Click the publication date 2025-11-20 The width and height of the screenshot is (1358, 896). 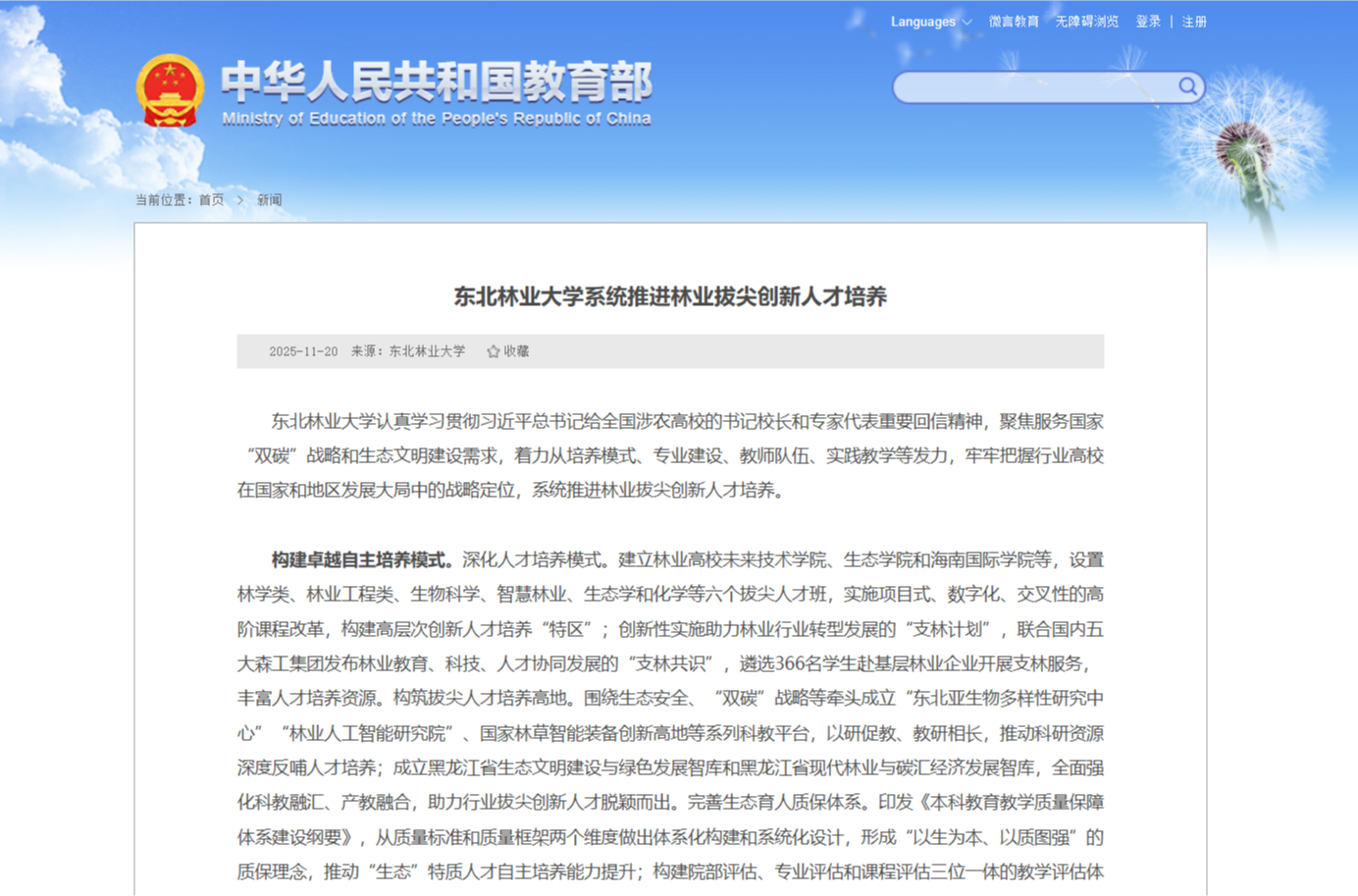[303, 351]
